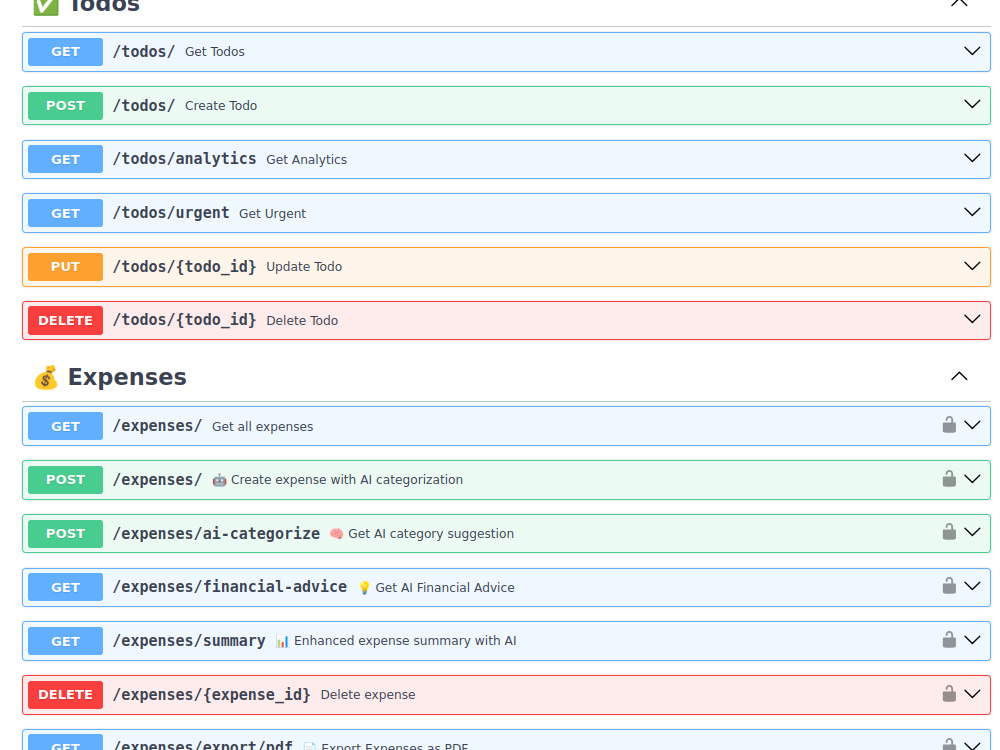Image resolution: width=1000 pixels, height=750 pixels.
Task: Expand DELETE Delete Todo chevron
Action: [972, 319]
